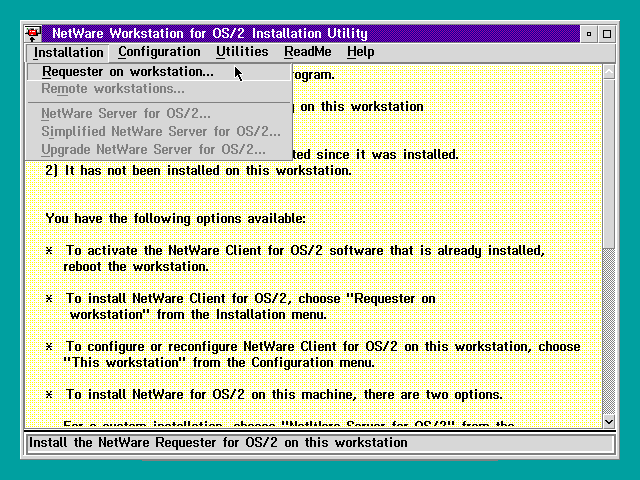Viewport: 640px width, 480px height.
Task: Minimize the Installation Utility window
Action: [589, 34]
